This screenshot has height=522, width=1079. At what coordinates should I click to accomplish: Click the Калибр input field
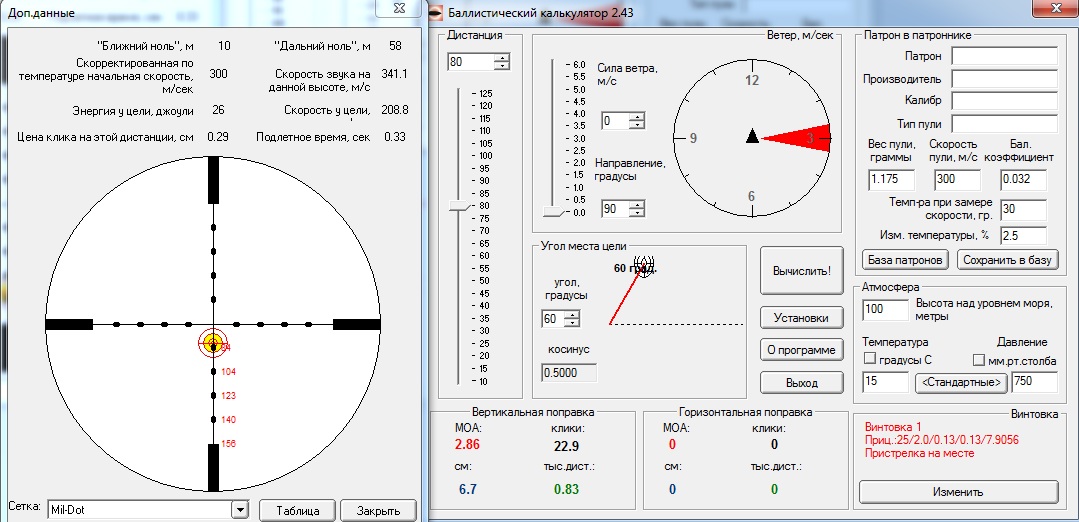(x=1004, y=101)
